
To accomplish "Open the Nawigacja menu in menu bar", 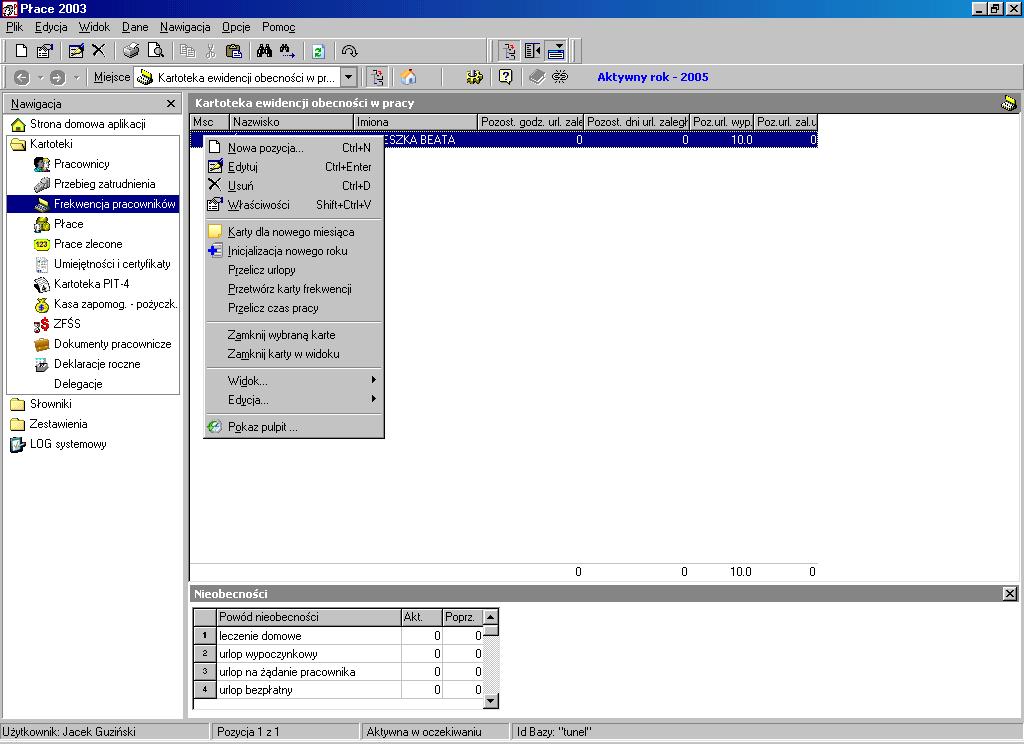I will [x=185, y=27].
